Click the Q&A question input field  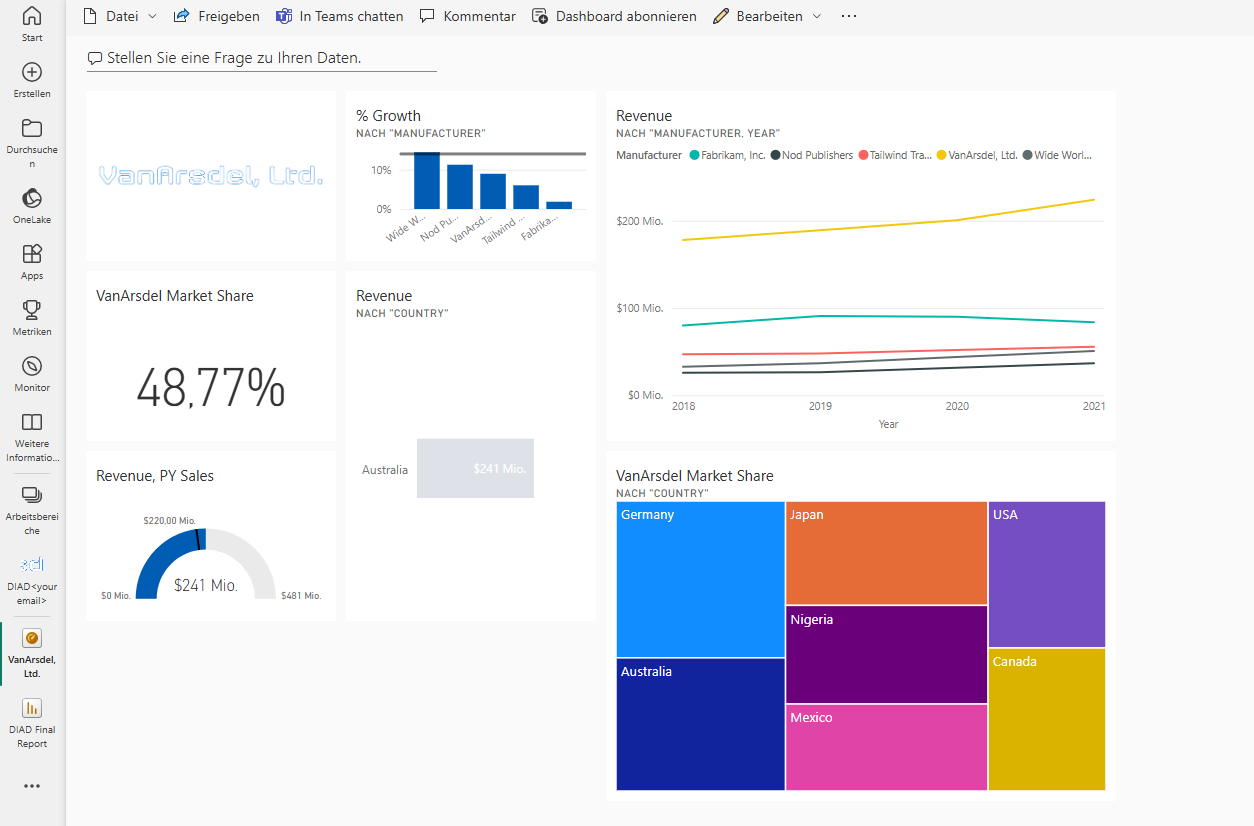262,58
